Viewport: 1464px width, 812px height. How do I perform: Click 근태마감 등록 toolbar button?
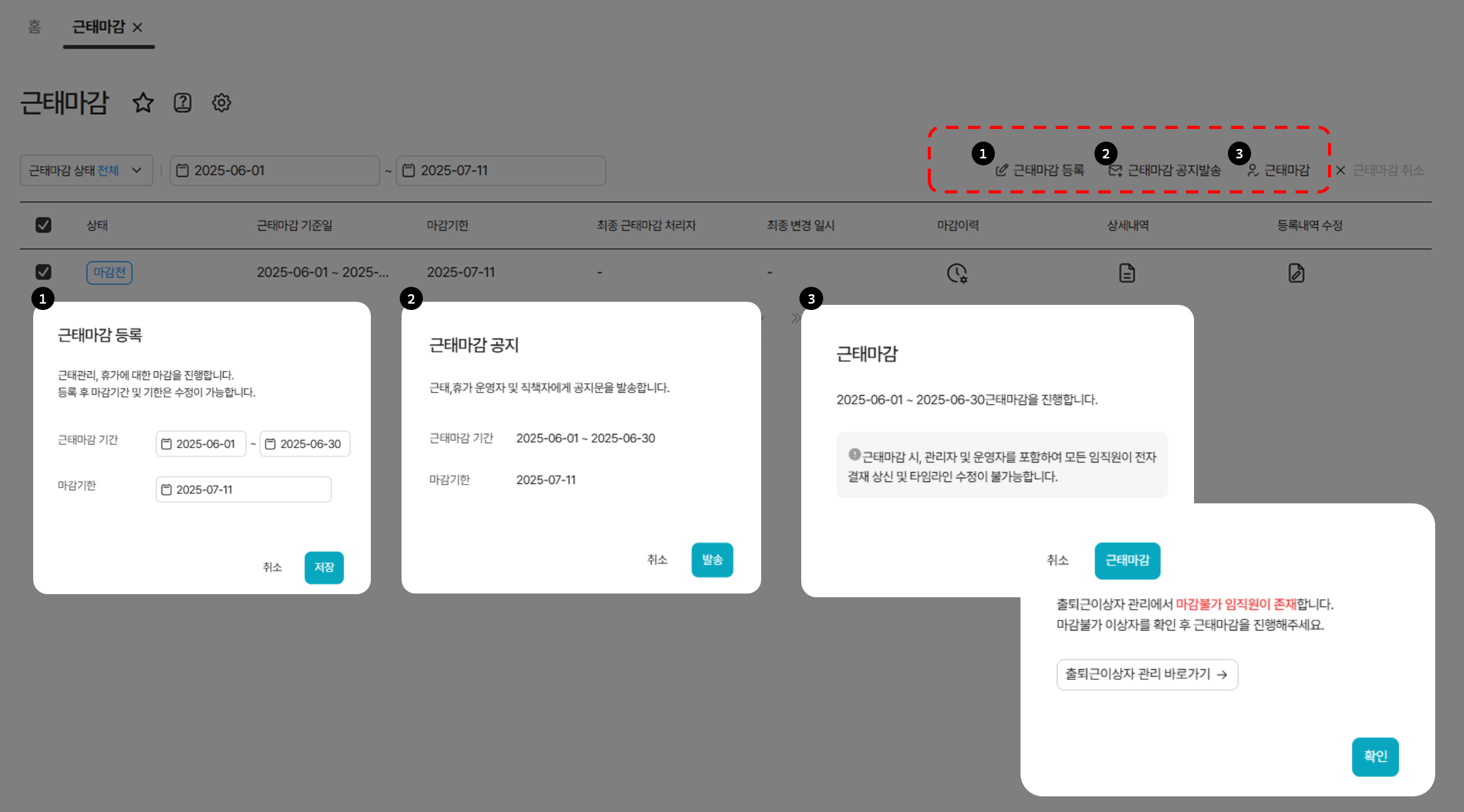pyautogui.click(x=1040, y=170)
